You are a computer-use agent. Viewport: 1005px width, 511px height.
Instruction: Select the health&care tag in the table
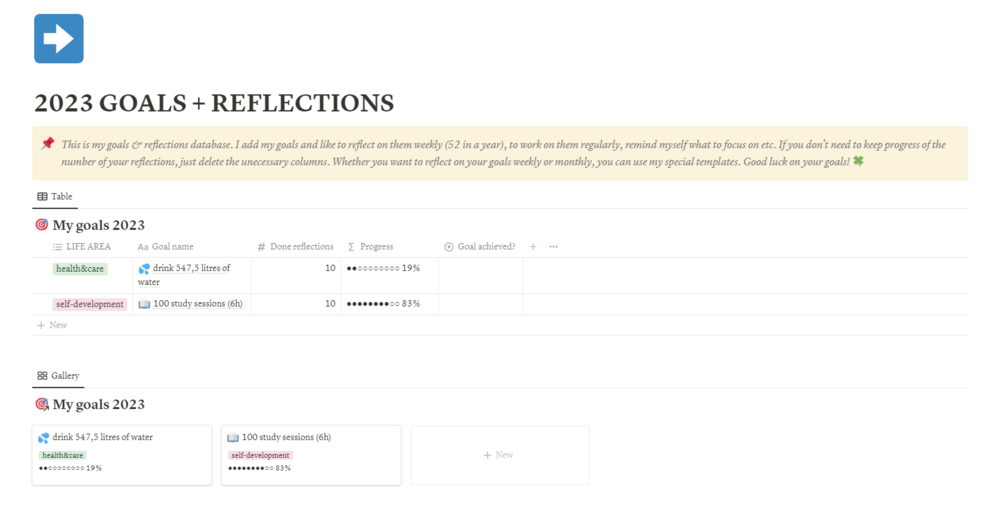(80, 269)
